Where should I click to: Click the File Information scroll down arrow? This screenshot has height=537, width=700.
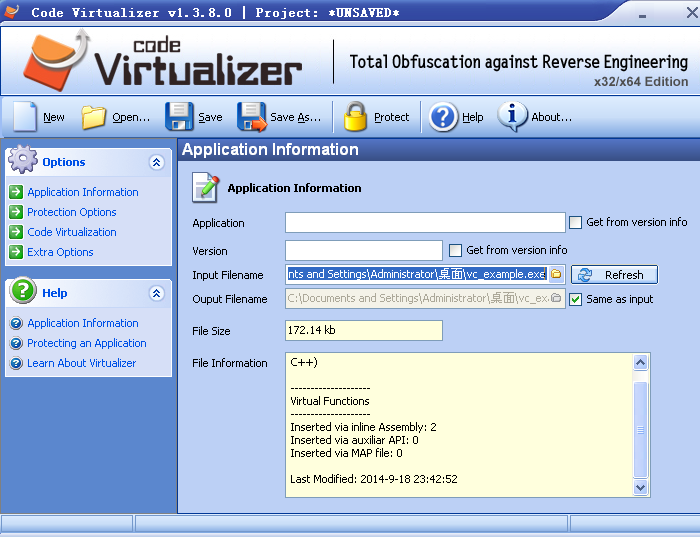(640, 487)
